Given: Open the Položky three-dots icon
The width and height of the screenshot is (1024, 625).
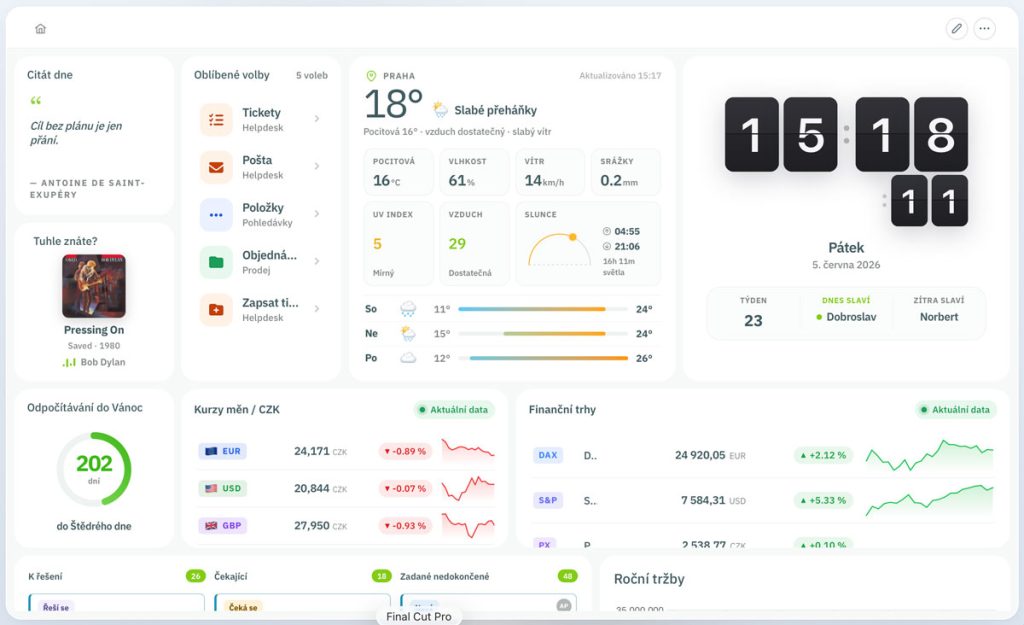Looking at the screenshot, I should pyautogui.click(x=216, y=214).
